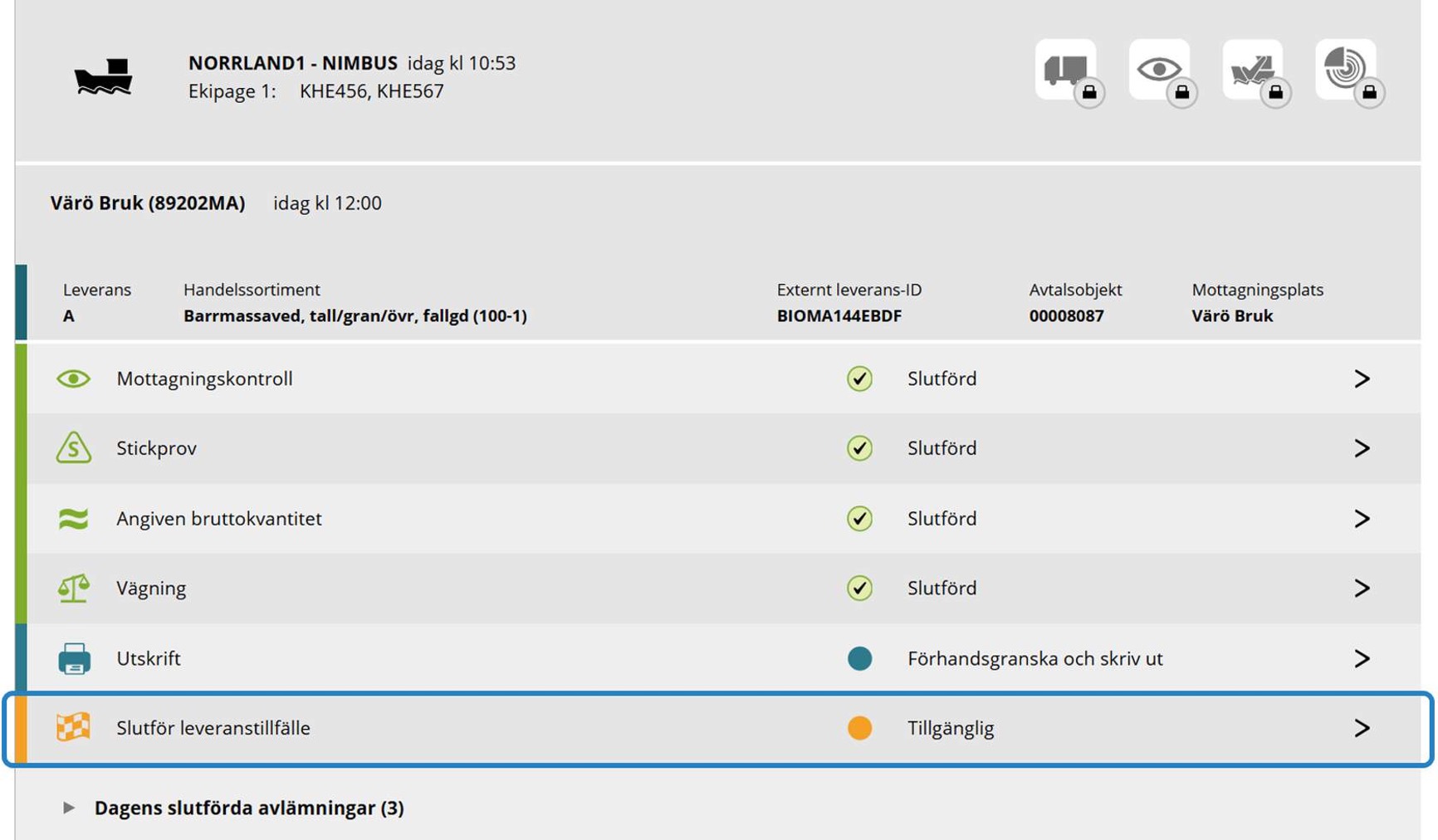1438x840 pixels.
Task: Click Slutförd in Angiven bruttokvantitet row
Action: pyautogui.click(x=942, y=519)
